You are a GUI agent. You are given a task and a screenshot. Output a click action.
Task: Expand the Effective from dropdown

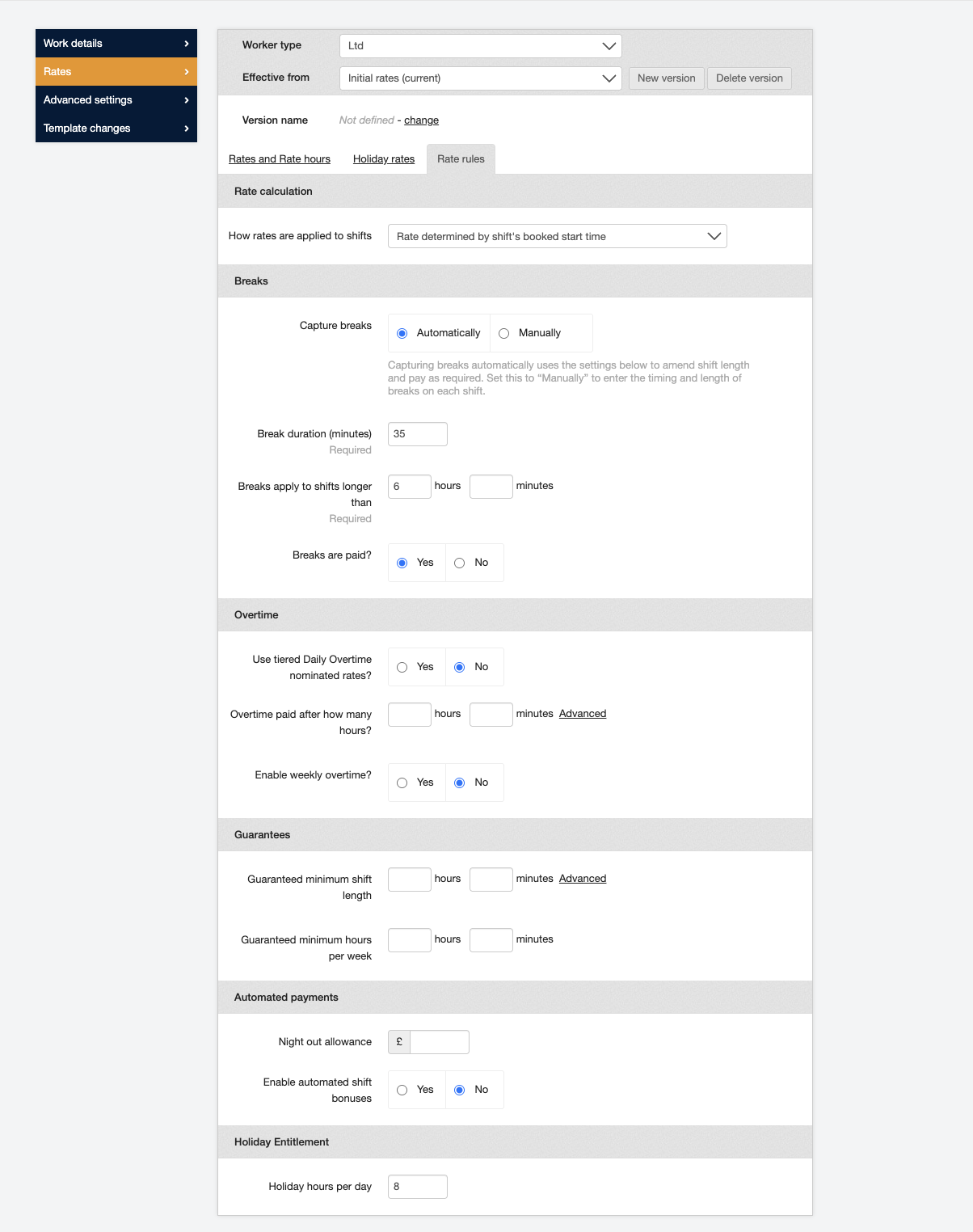480,78
